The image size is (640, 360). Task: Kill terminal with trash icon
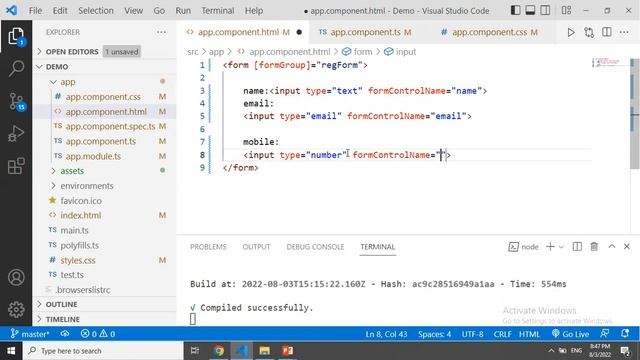pyautogui.click(x=594, y=247)
